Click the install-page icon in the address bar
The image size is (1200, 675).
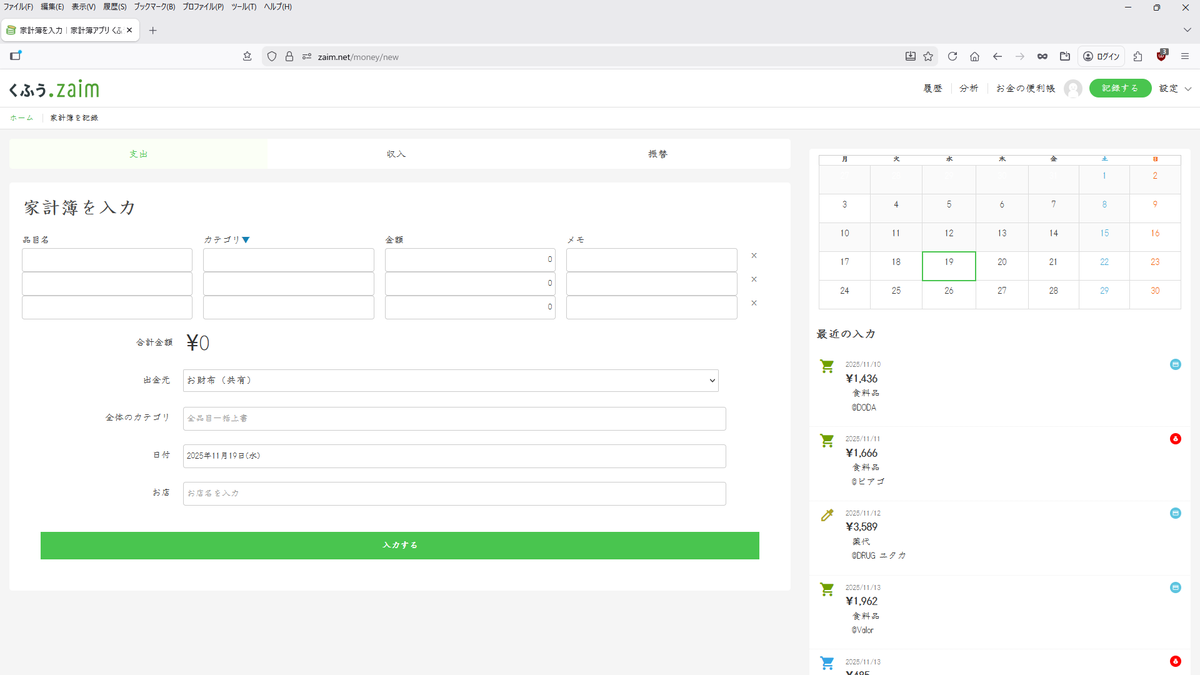(x=911, y=56)
